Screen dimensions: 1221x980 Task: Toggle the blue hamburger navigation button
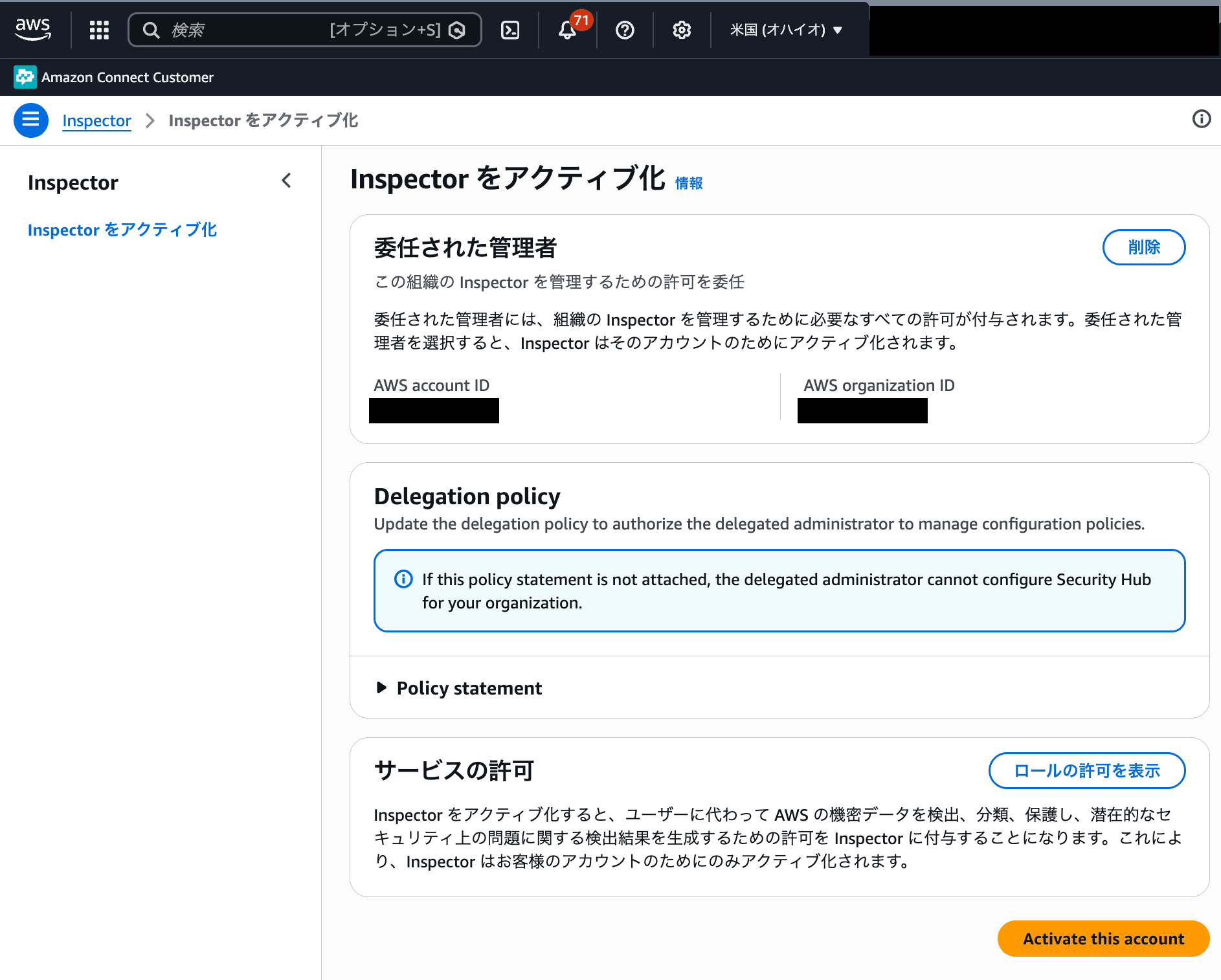[x=31, y=120]
